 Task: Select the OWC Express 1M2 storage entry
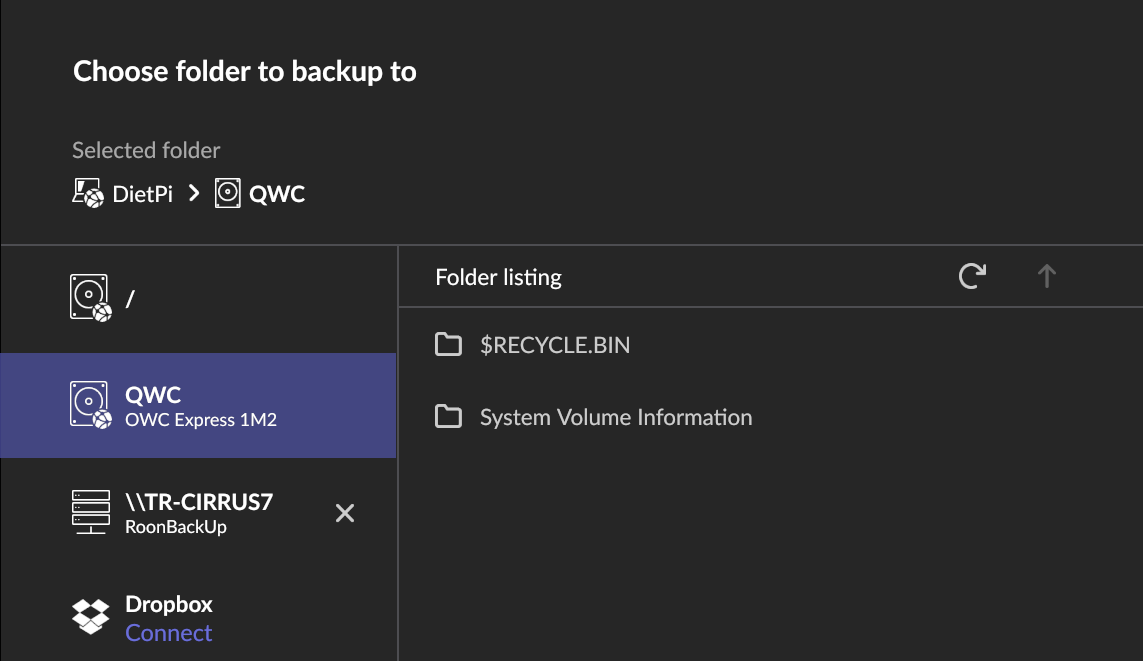(200, 420)
